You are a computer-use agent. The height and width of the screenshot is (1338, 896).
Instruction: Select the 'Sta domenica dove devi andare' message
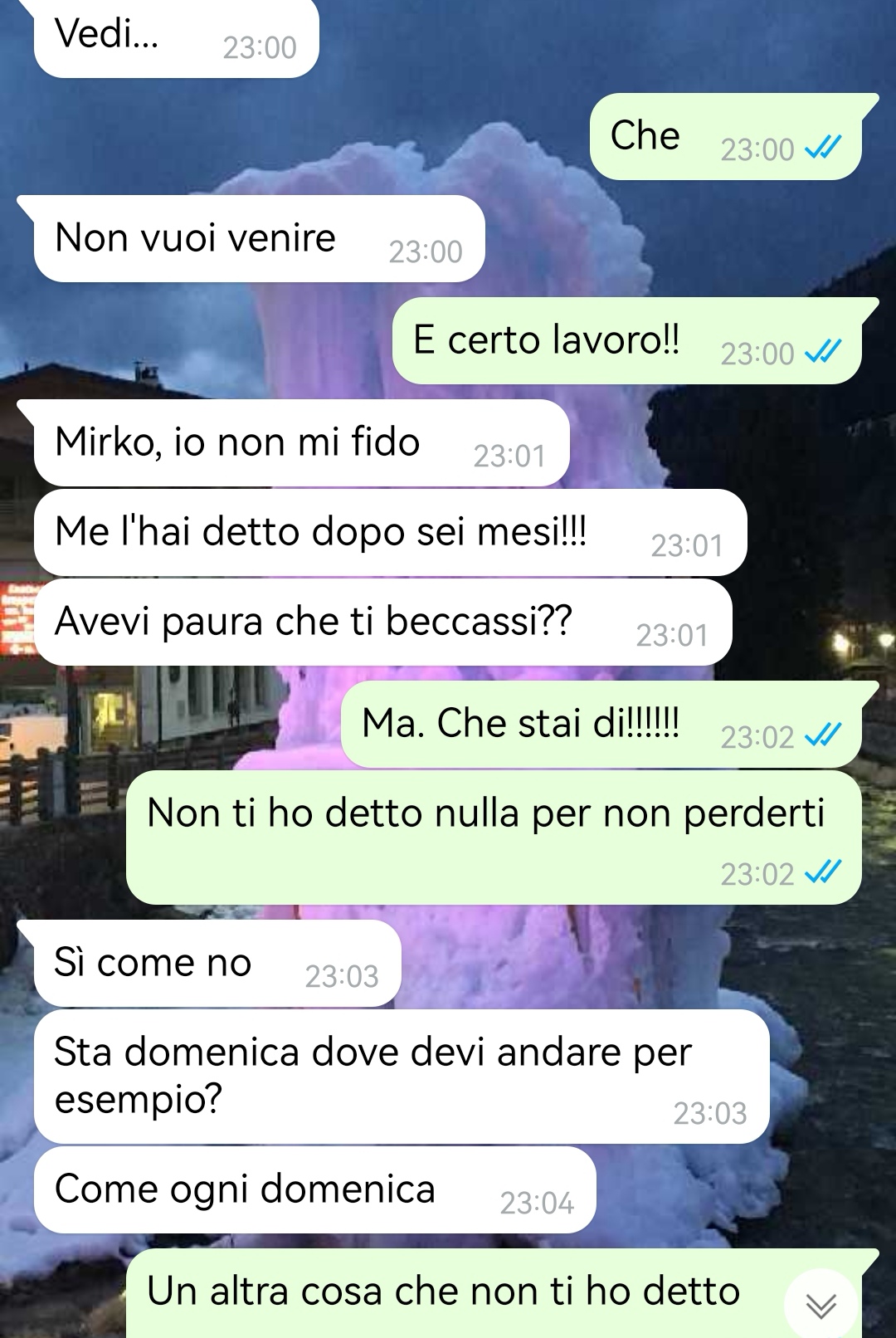pos(402,1077)
